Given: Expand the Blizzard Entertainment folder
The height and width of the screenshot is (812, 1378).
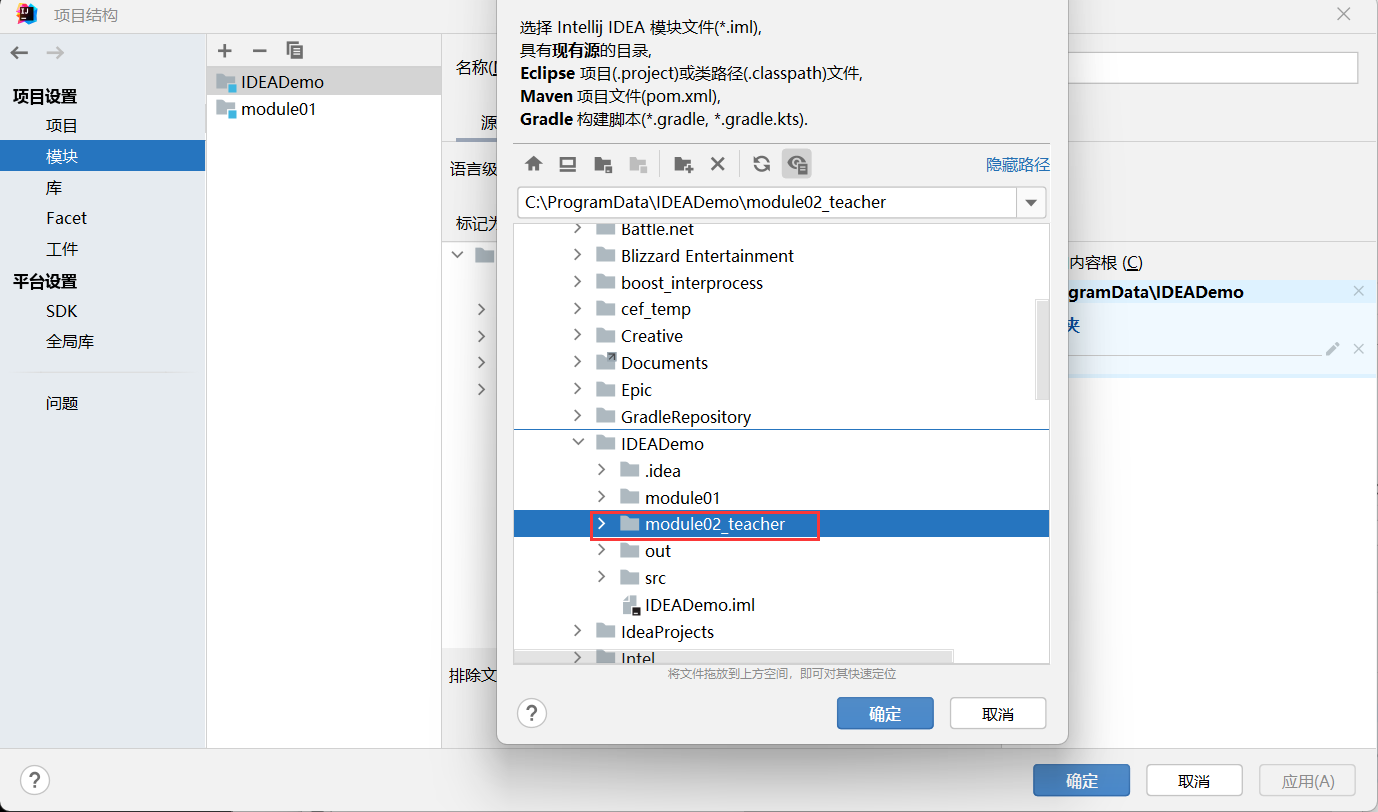Looking at the screenshot, I should 578,255.
